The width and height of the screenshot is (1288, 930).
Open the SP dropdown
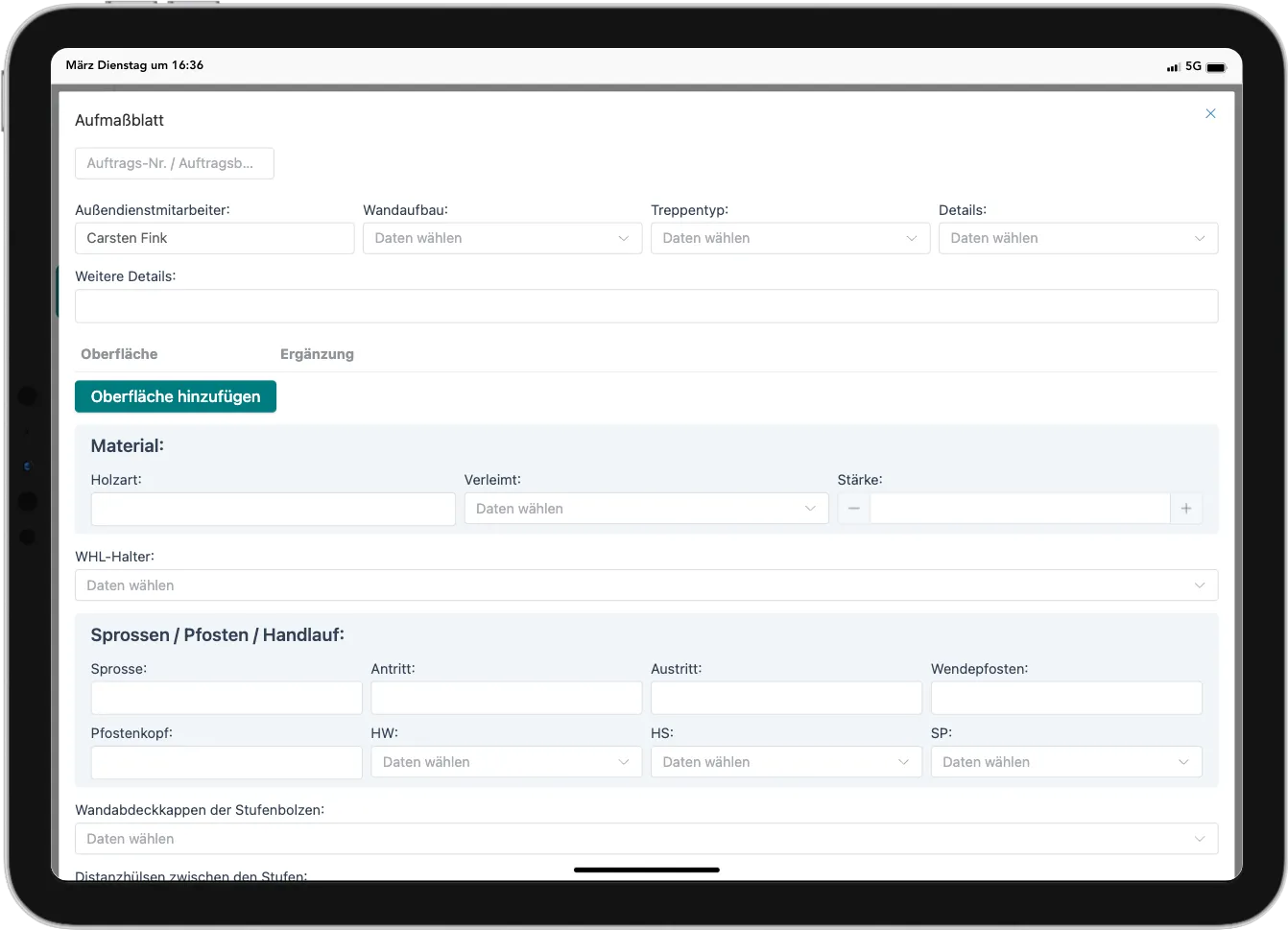(1065, 762)
